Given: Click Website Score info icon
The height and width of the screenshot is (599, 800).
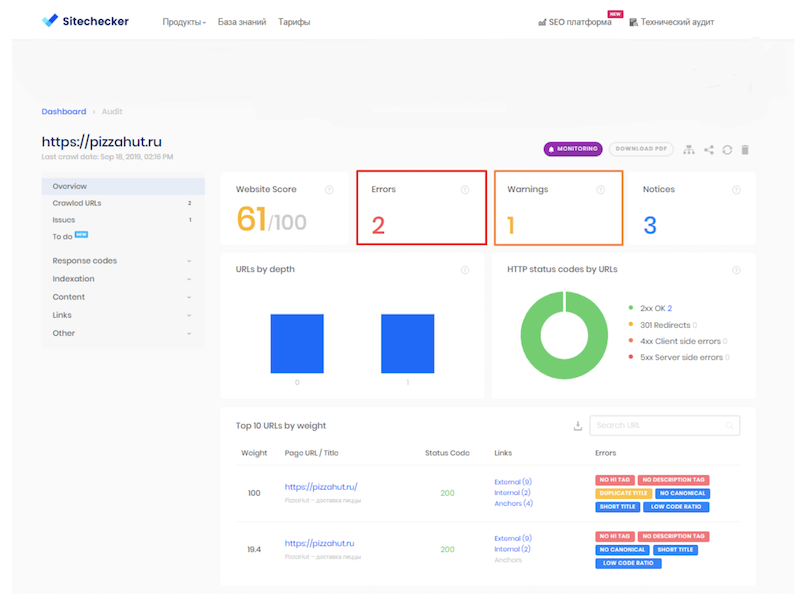Looking at the screenshot, I should tap(329, 190).
